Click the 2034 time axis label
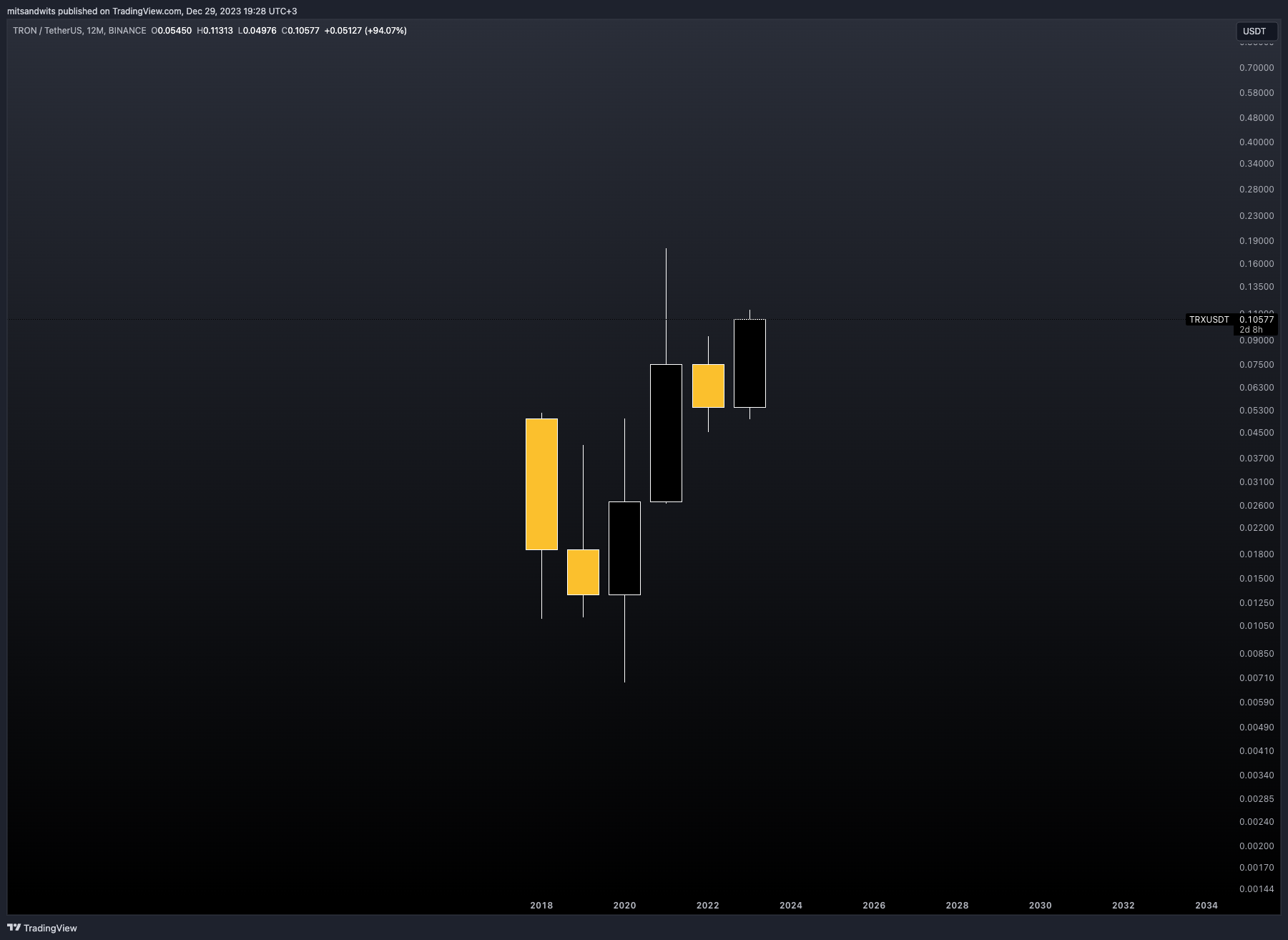 click(1206, 906)
